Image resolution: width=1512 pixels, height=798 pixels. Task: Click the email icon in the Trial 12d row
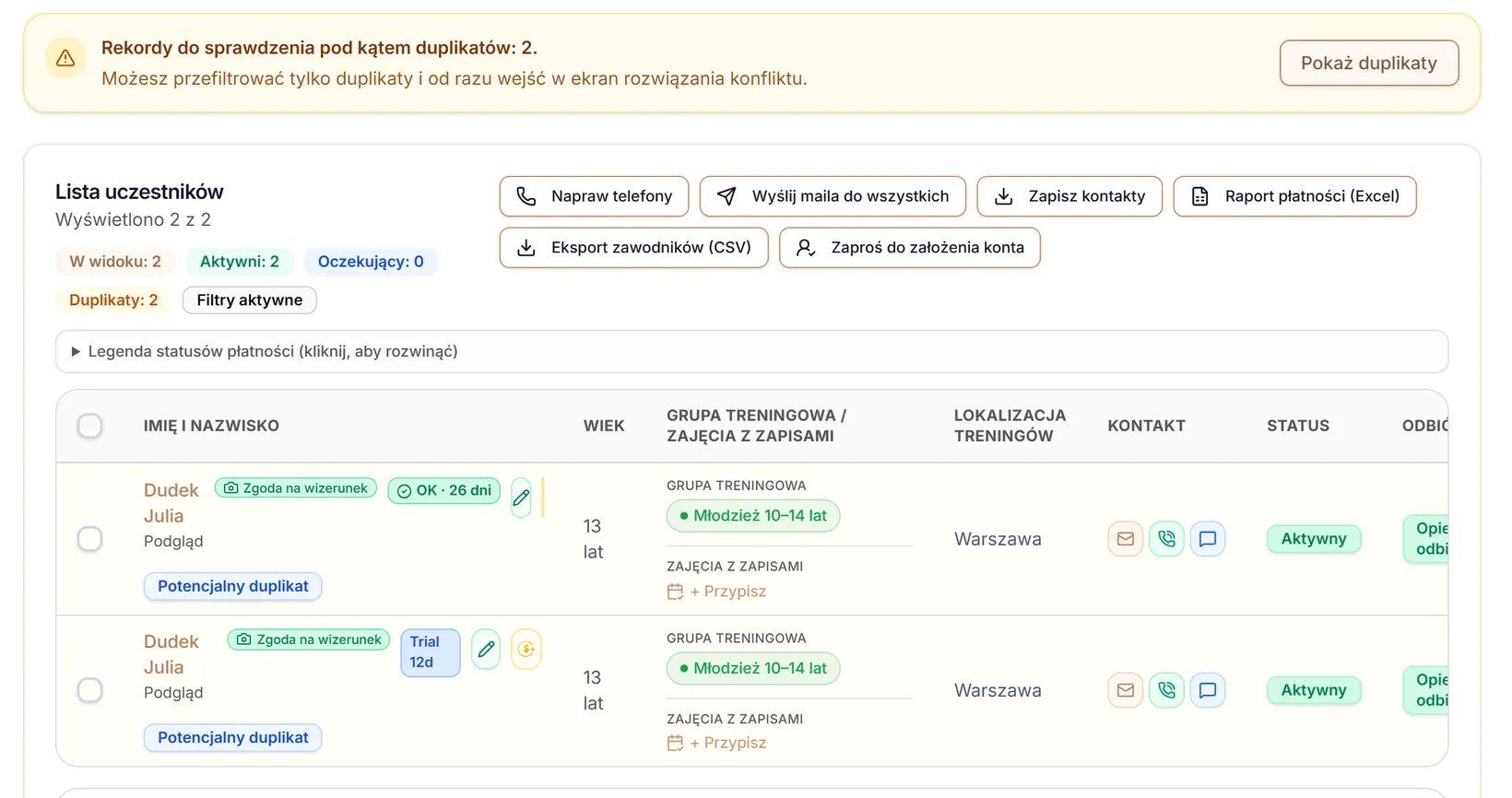(x=1125, y=690)
